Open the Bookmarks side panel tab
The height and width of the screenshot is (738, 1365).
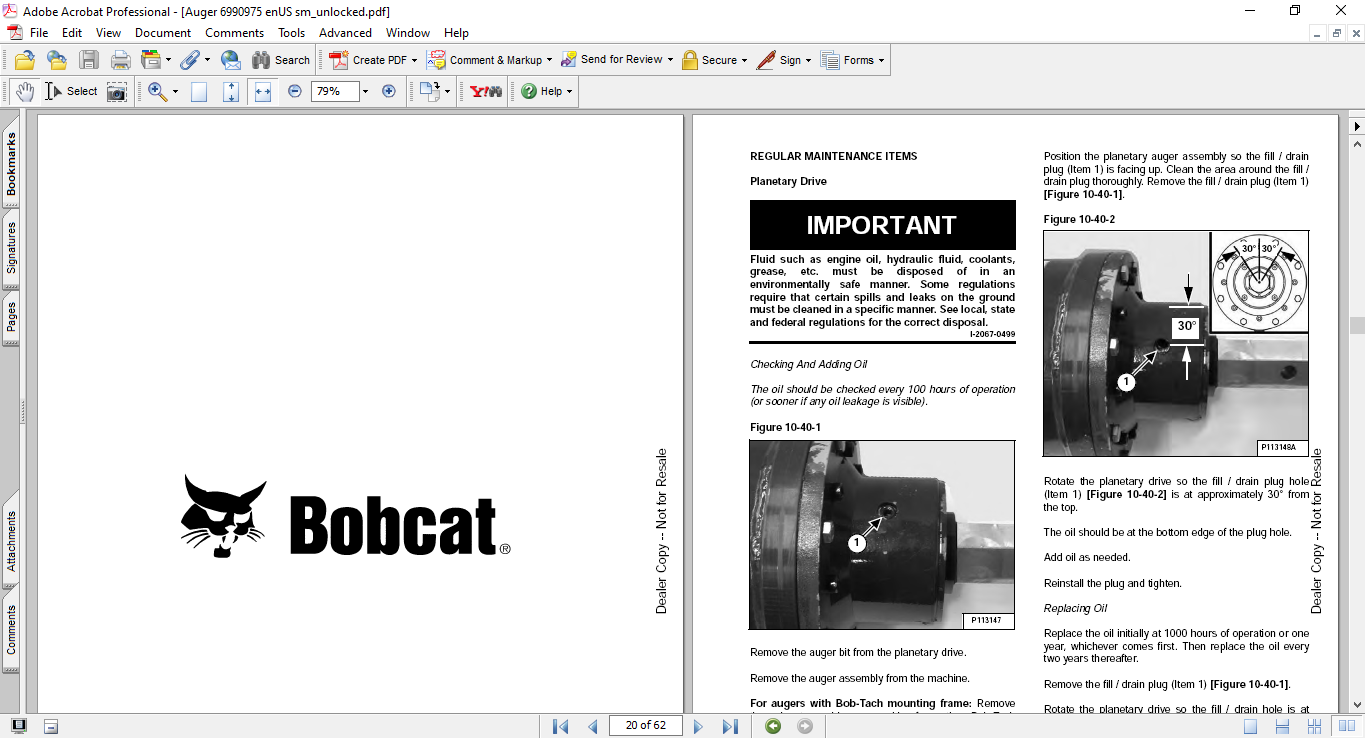click(x=11, y=165)
